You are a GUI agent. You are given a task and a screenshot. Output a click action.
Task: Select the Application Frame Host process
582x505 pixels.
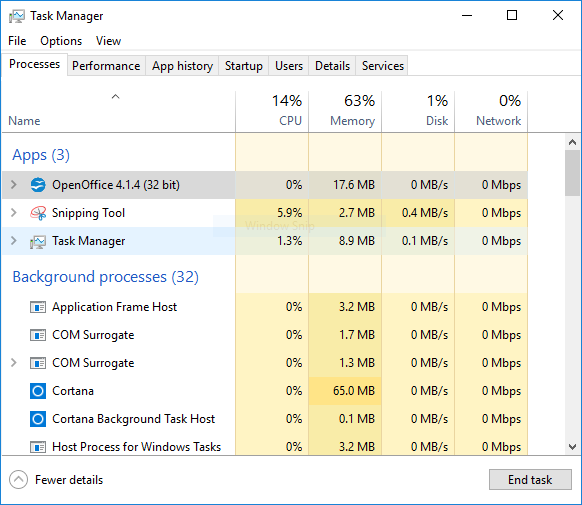tap(114, 307)
